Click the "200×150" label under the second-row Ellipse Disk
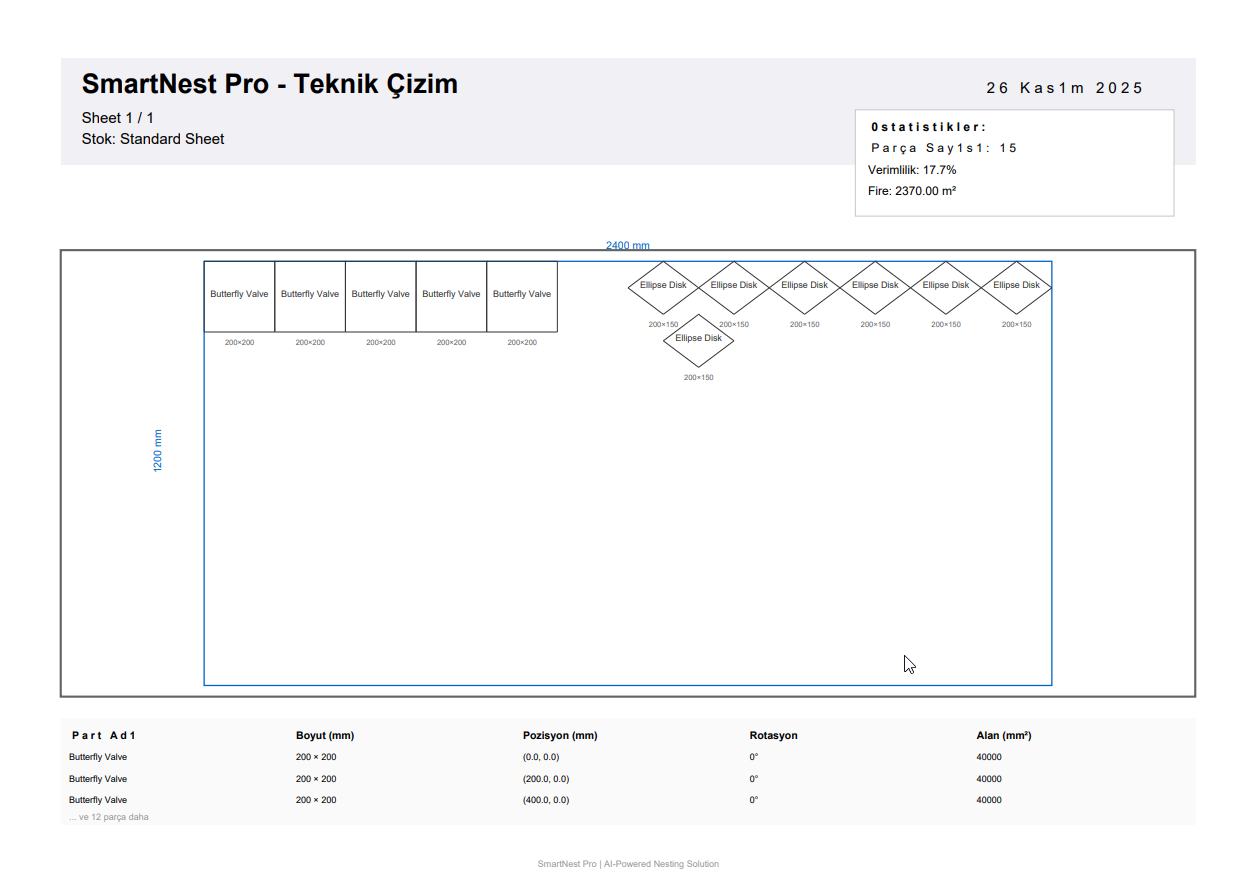The width and height of the screenshot is (1252, 878). coord(699,378)
